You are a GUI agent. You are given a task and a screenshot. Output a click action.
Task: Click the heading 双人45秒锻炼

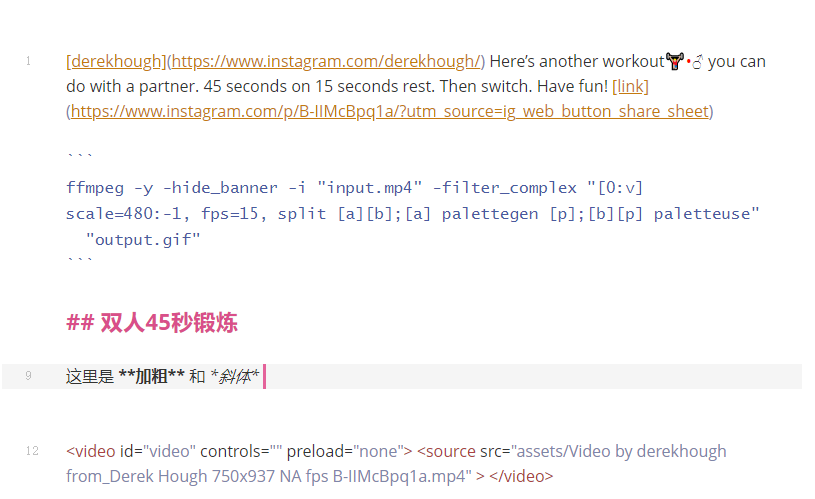169,322
